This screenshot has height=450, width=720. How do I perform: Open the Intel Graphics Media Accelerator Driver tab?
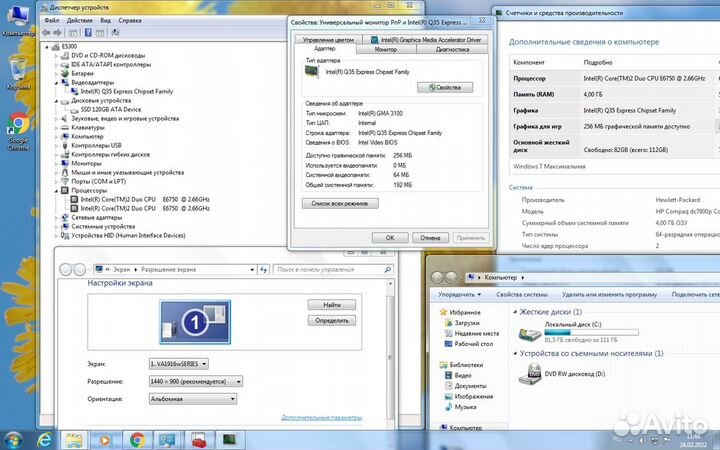coord(426,40)
